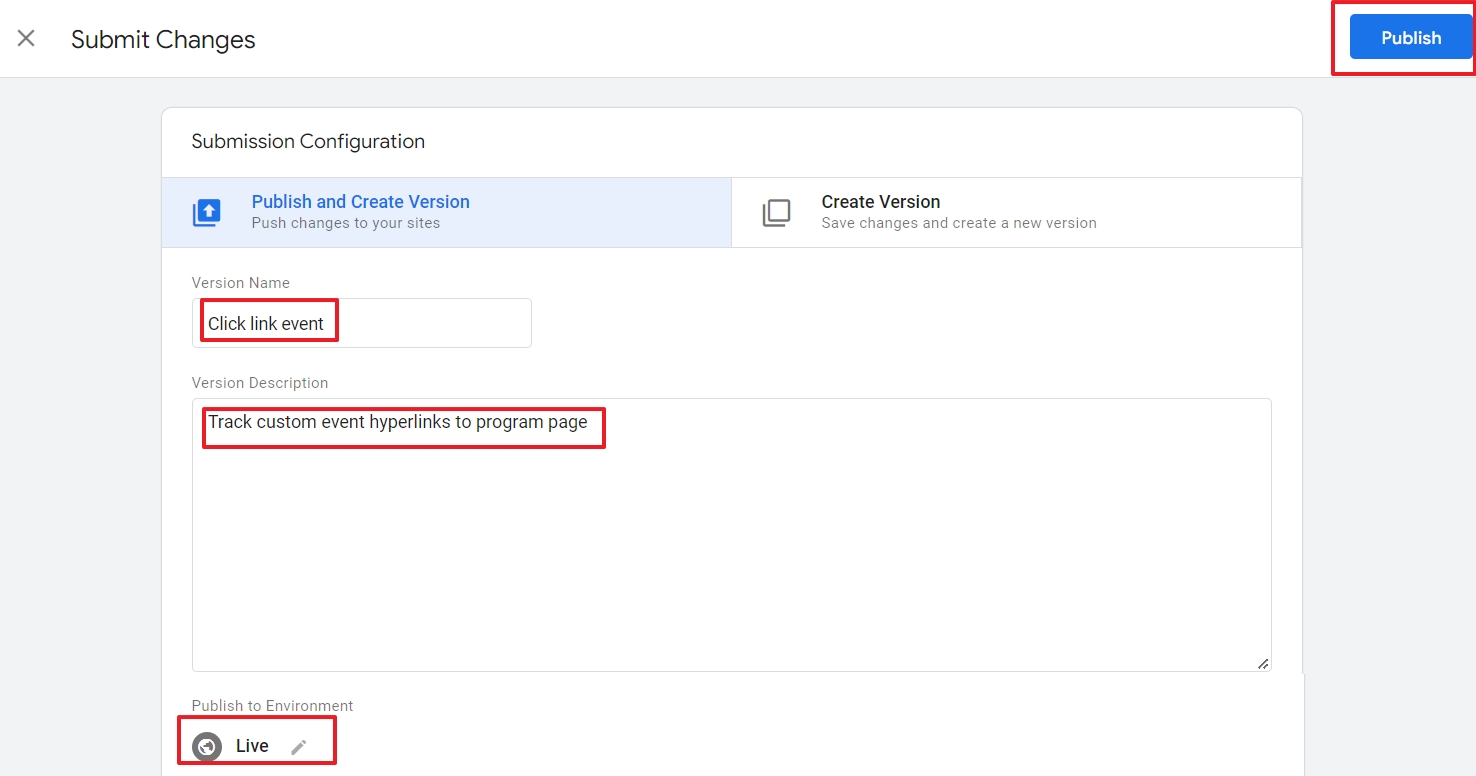Screen dimensions: 1476x776
Task: Click the Publish and Create Version upload icon
Action: coord(206,213)
